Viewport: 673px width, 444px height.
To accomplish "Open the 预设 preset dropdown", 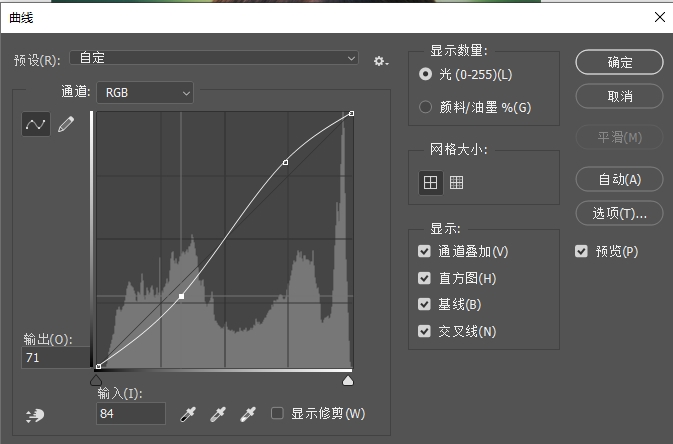I will point(214,58).
